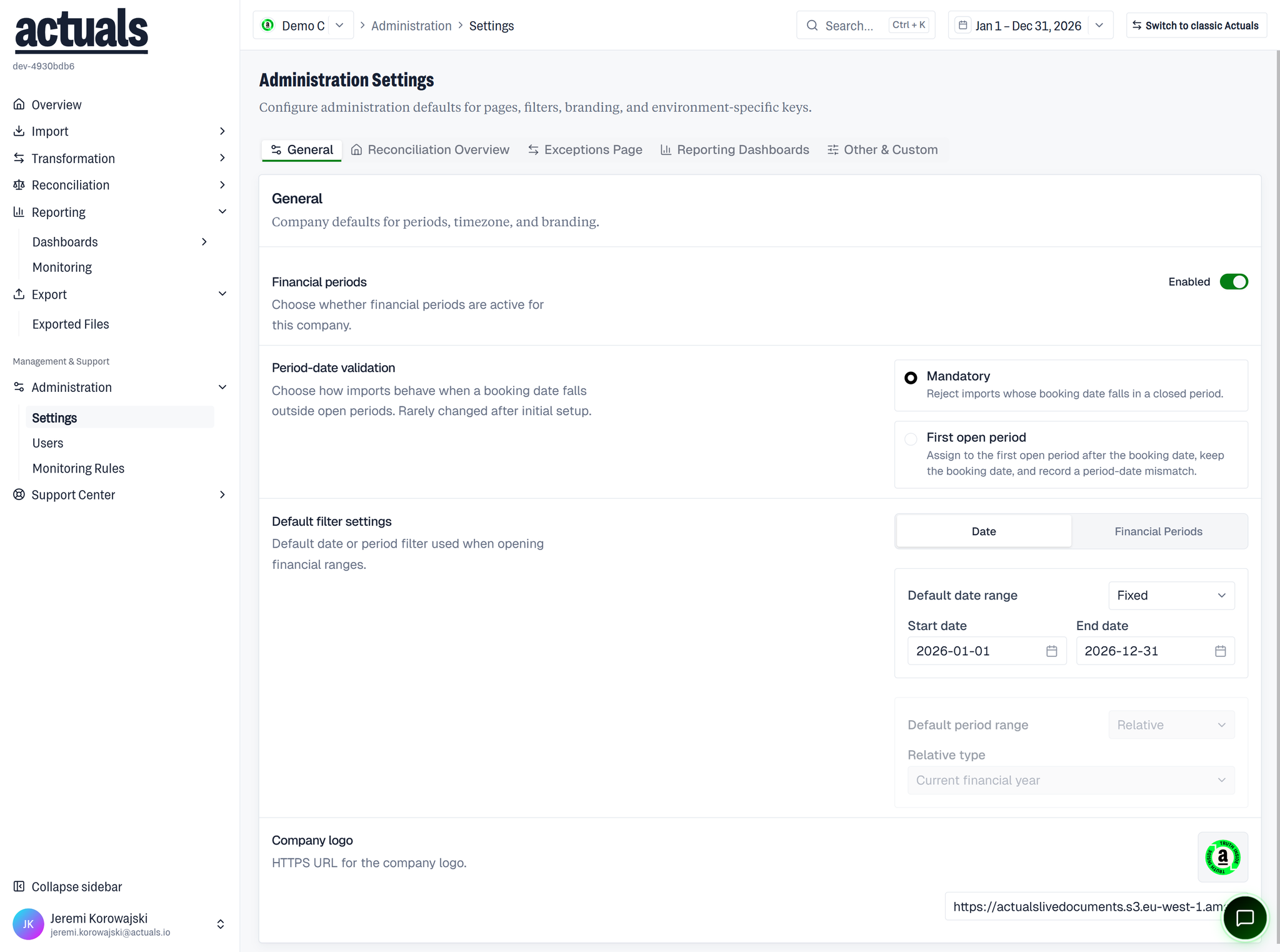Switch to the Other & Custom tab
The height and width of the screenshot is (952, 1280).
882,150
